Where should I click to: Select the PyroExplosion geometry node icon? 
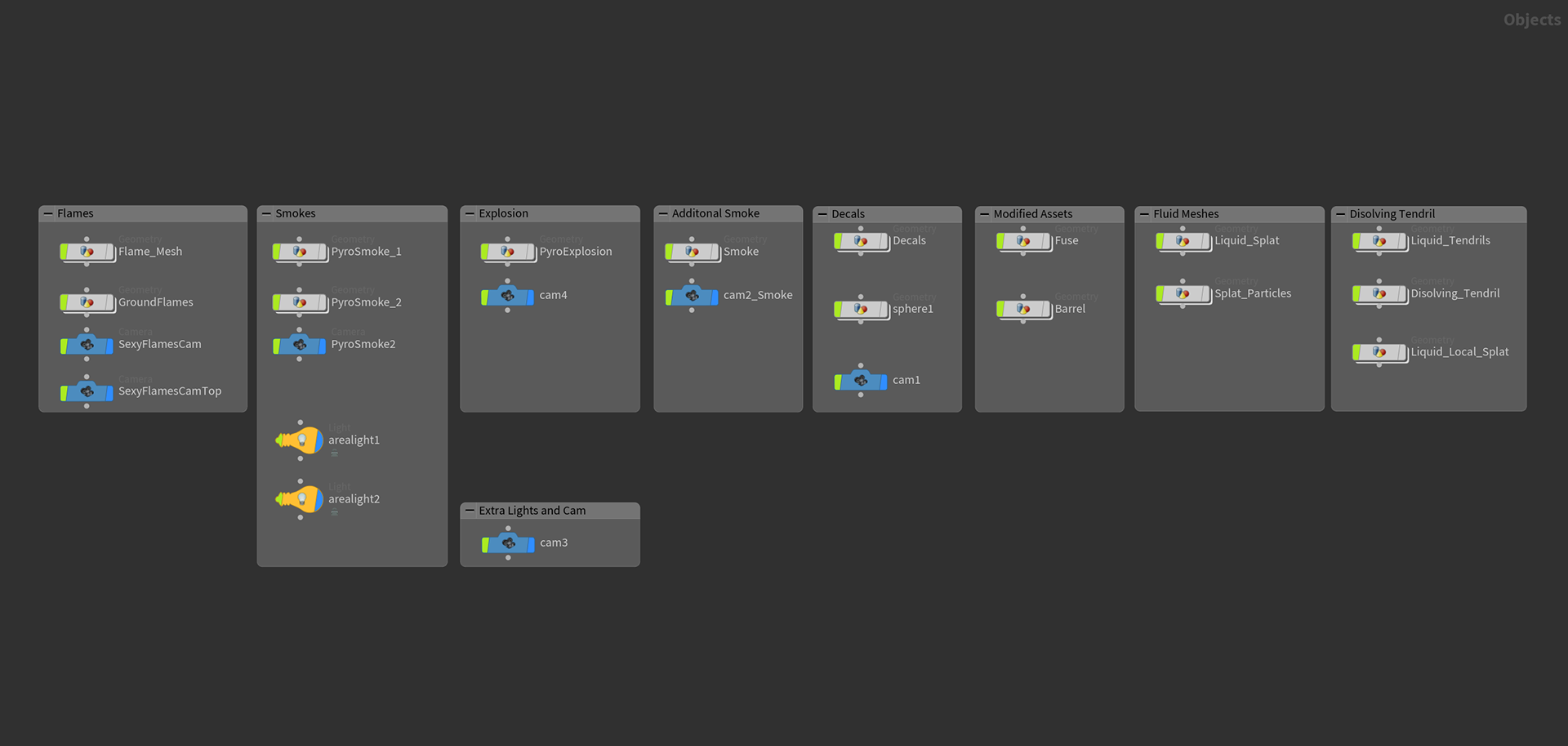click(508, 252)
